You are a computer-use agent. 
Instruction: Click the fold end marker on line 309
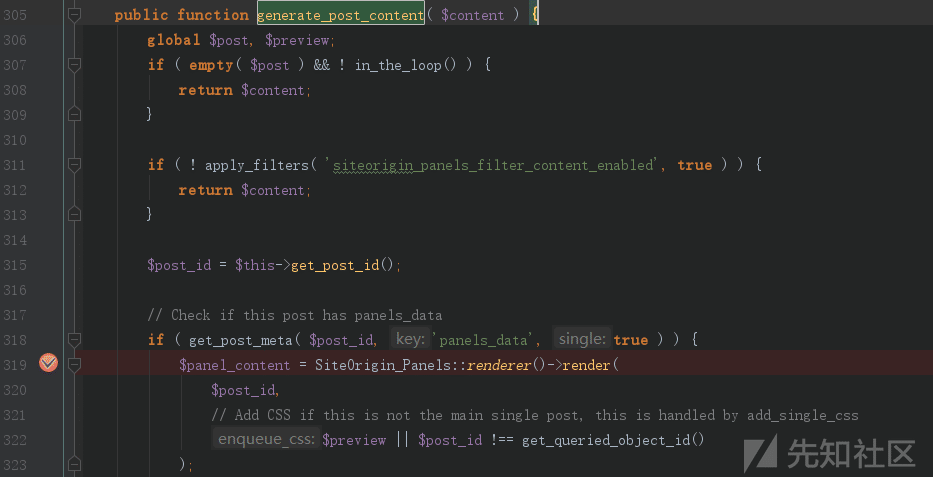point(74,115)
